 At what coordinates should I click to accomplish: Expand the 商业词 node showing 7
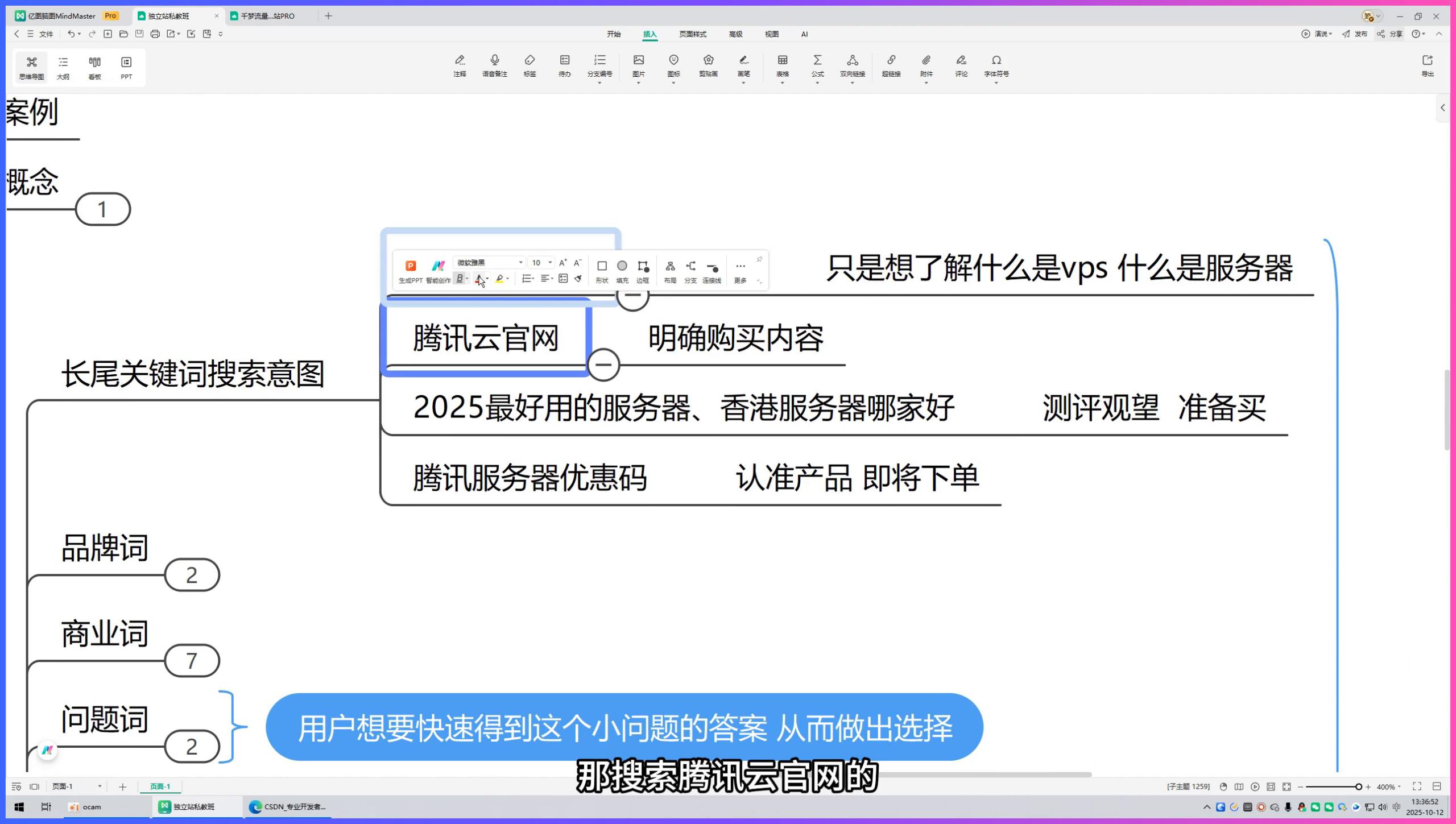point(192,661)
